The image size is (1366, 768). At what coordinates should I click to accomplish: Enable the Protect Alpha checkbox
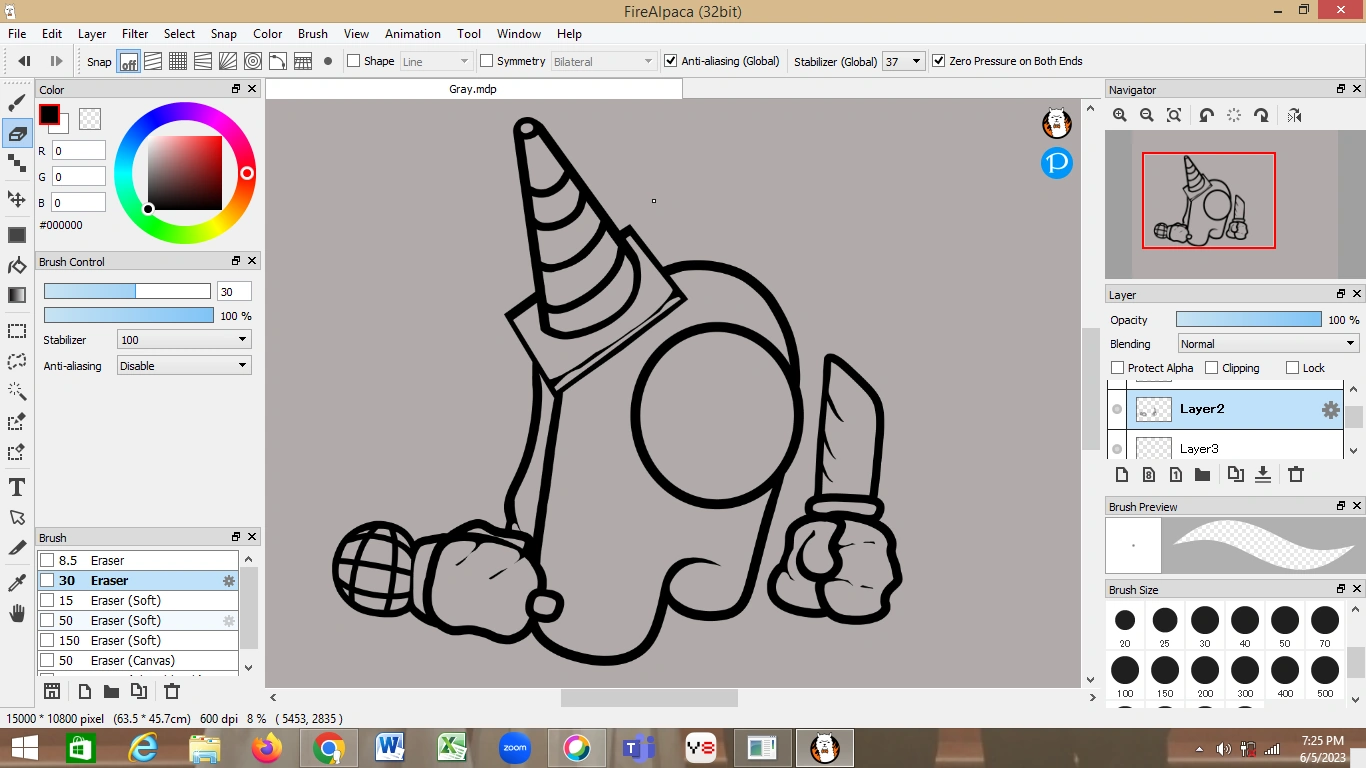pyautogui.click(x=1118, y=368)
